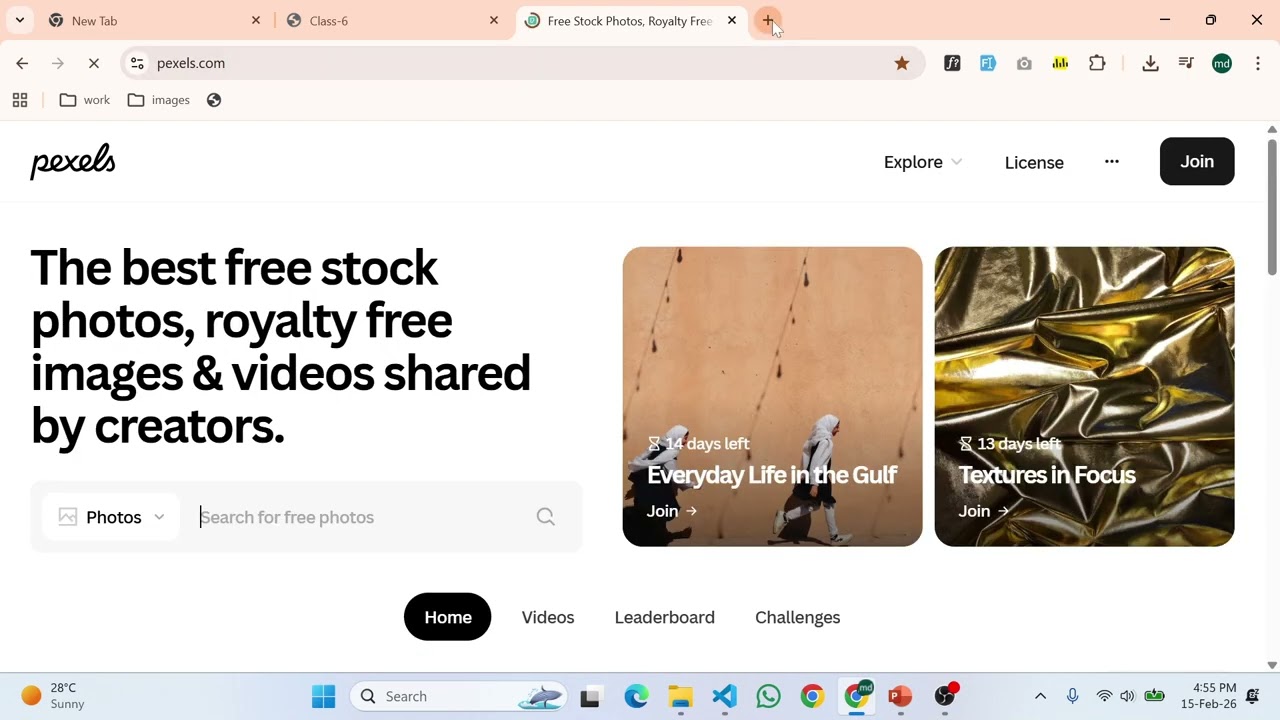Open the work bookmarks folder
The height and width of the screenshot is (720, 1280).
tap(85, 100)
